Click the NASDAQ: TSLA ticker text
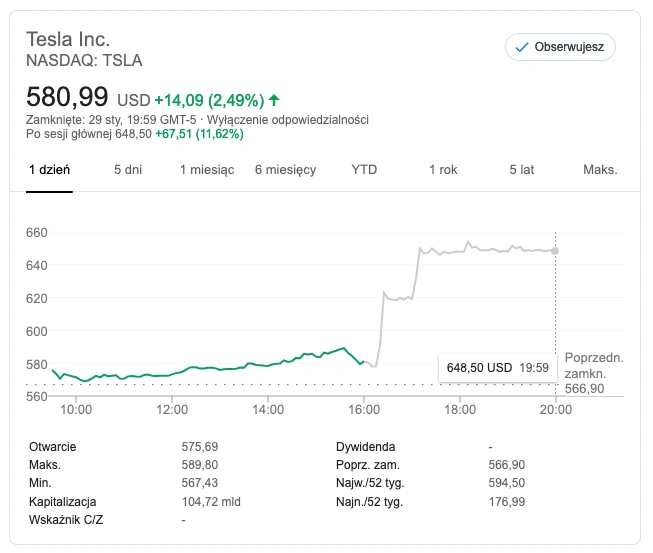 [x=84, y=61]
